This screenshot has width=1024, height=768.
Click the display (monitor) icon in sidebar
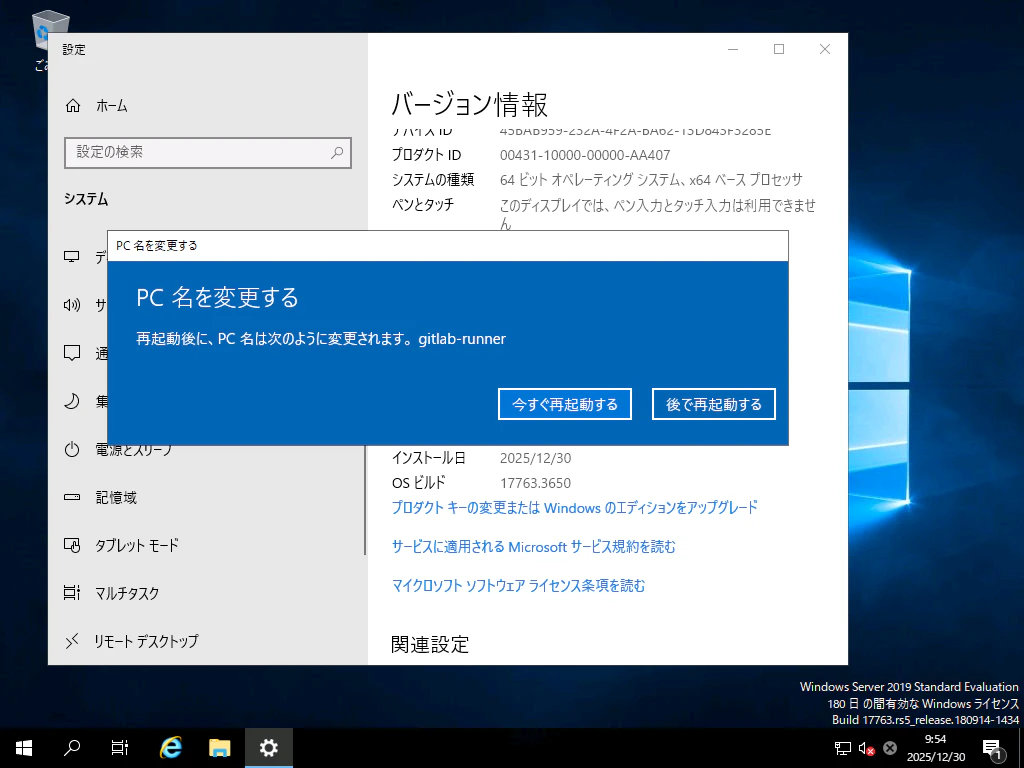(70, 257)
